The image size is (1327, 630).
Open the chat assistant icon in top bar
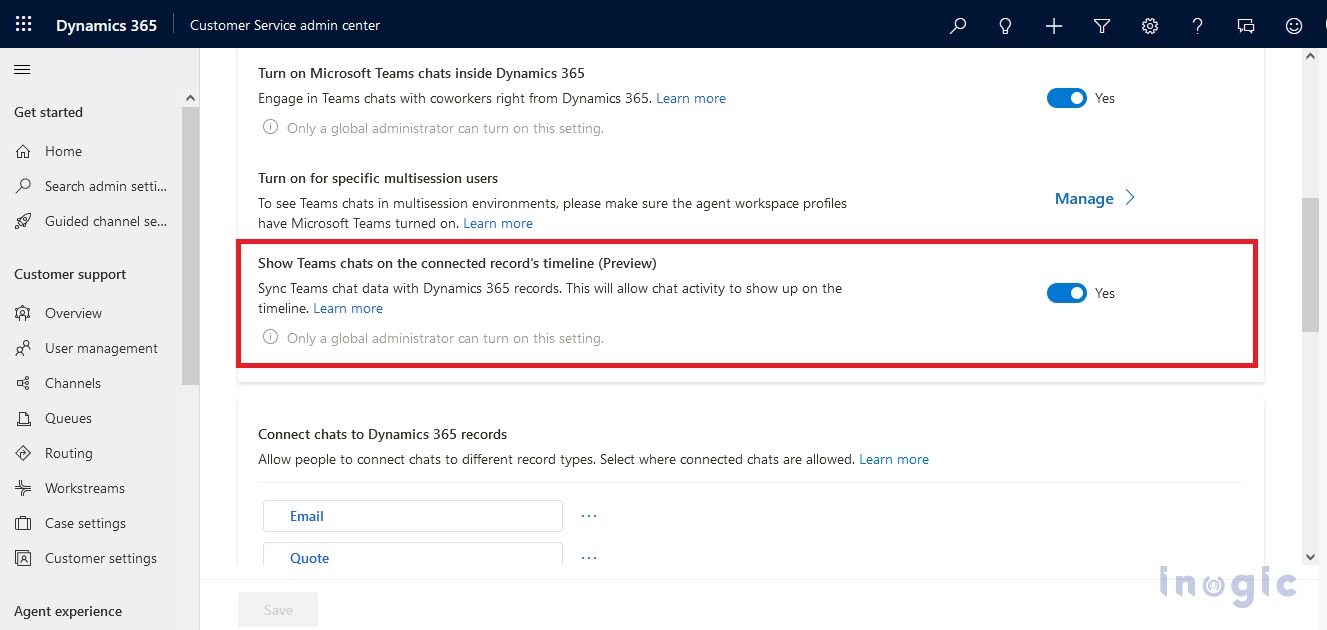(x=1246, y=26)
